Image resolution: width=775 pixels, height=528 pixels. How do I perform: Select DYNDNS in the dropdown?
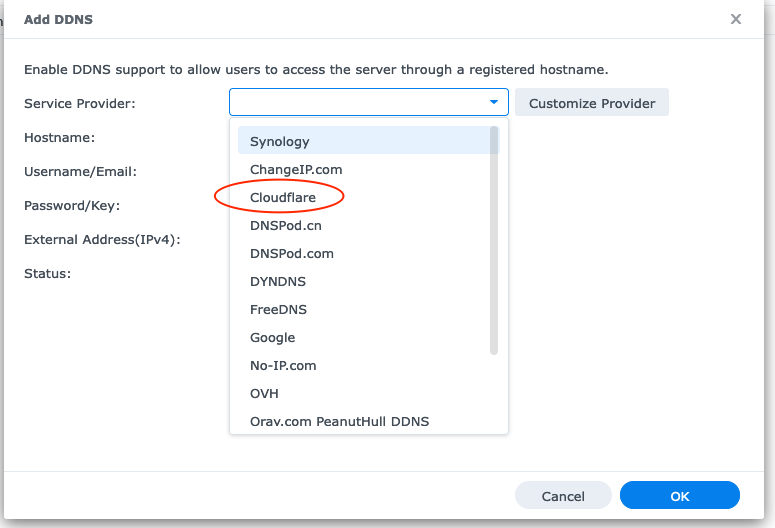point(278,281)
